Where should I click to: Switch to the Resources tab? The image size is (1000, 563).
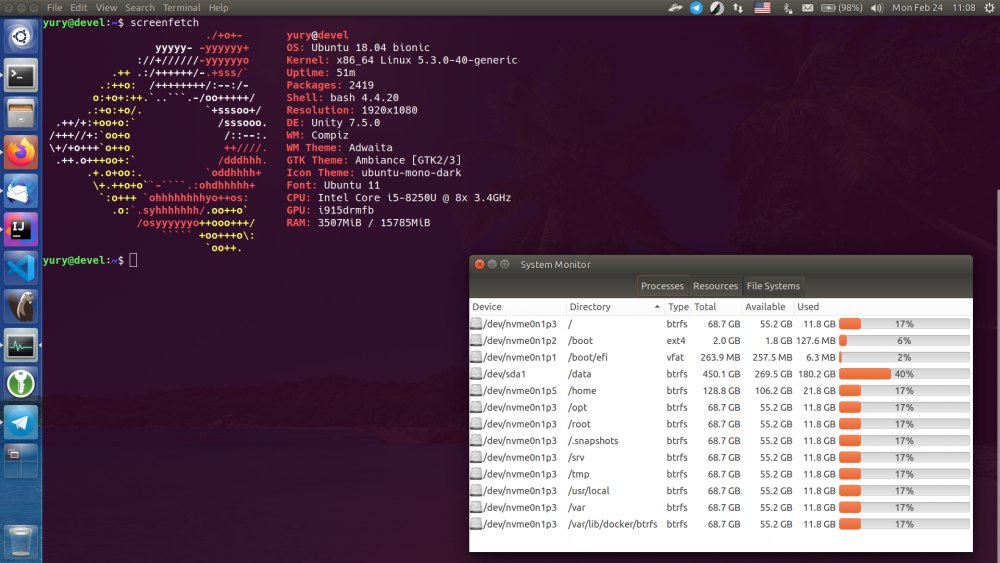(x=715, y=286)
